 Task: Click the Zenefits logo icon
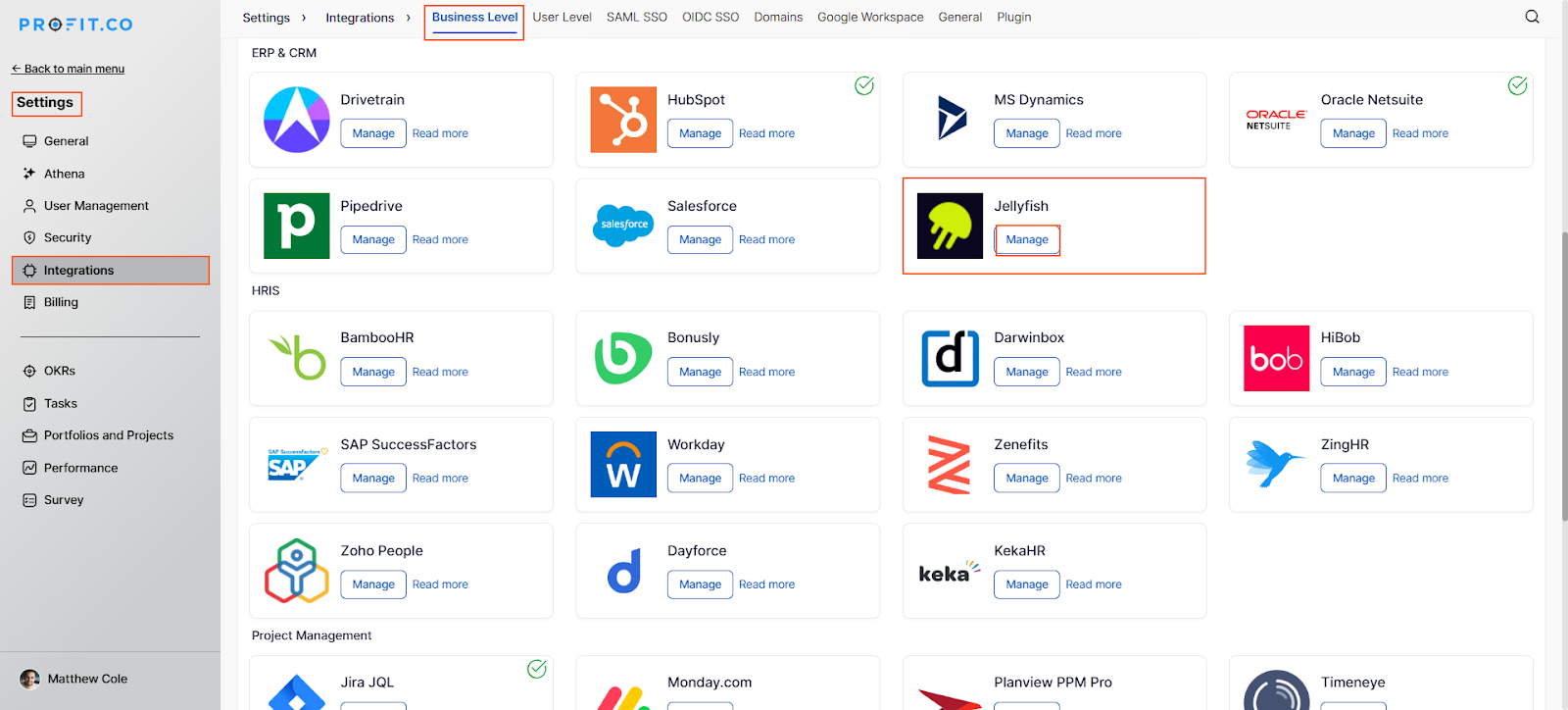[x=950, y=465]
